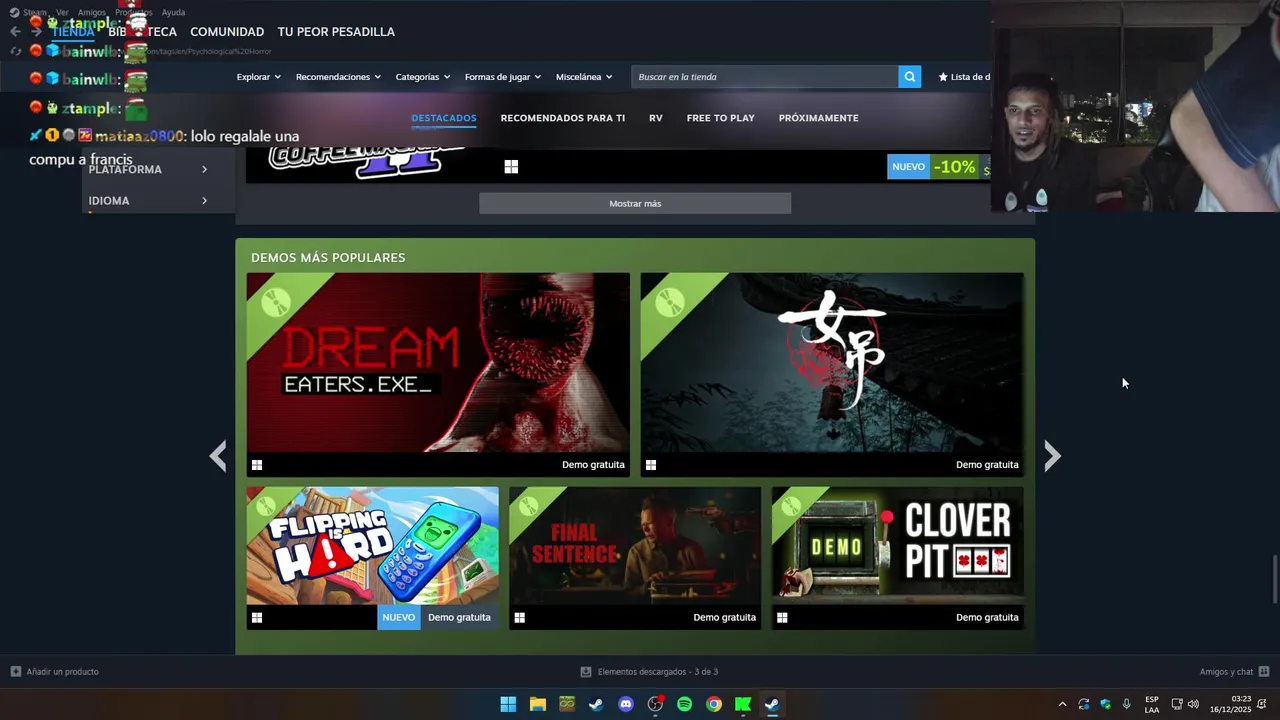Image resolution: width=1280 pixels, height=720 pixels.
Task: Open the Windows Start menu
Action: [508, 704]
